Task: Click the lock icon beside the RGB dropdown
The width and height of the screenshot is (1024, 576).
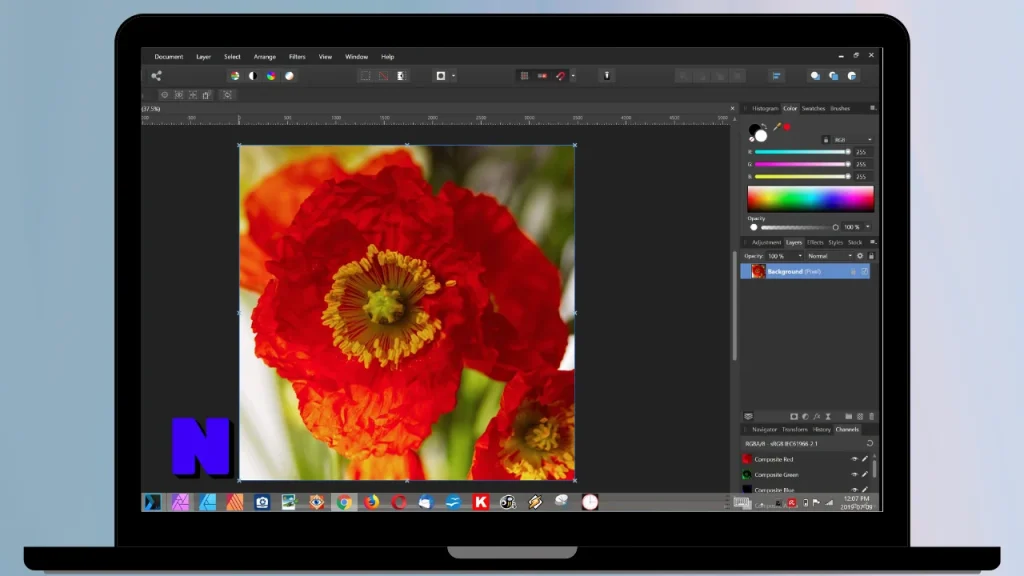Action: click(x=825, y=140)
